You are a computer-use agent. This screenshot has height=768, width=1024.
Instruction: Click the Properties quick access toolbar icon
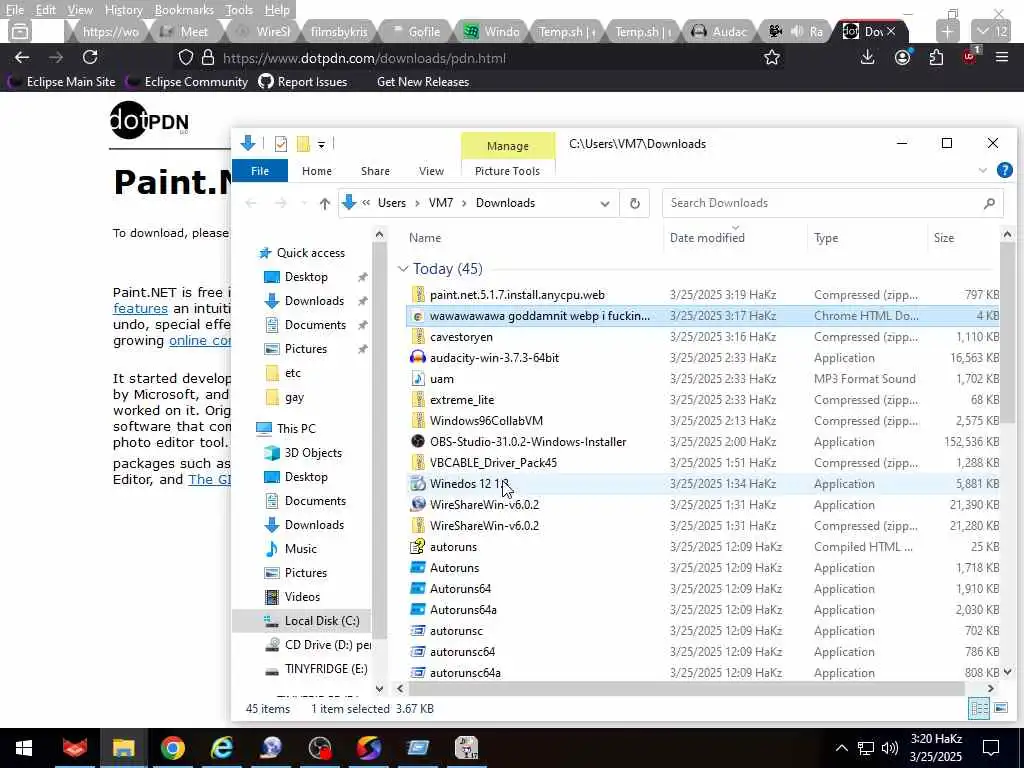coord(281,144)
